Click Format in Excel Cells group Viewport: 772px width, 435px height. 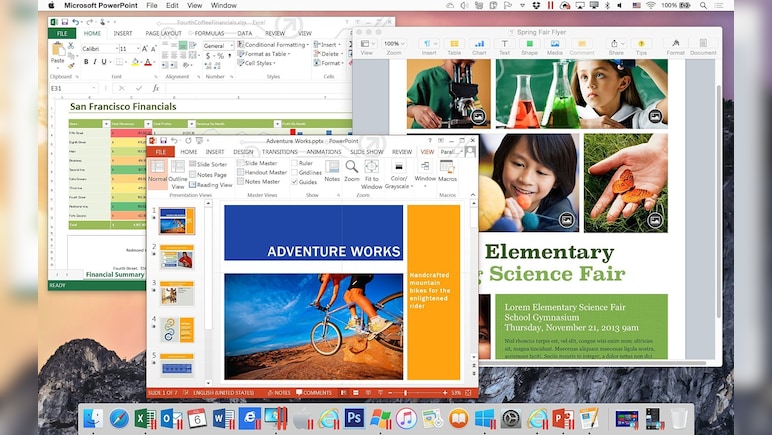click(327, 63)
